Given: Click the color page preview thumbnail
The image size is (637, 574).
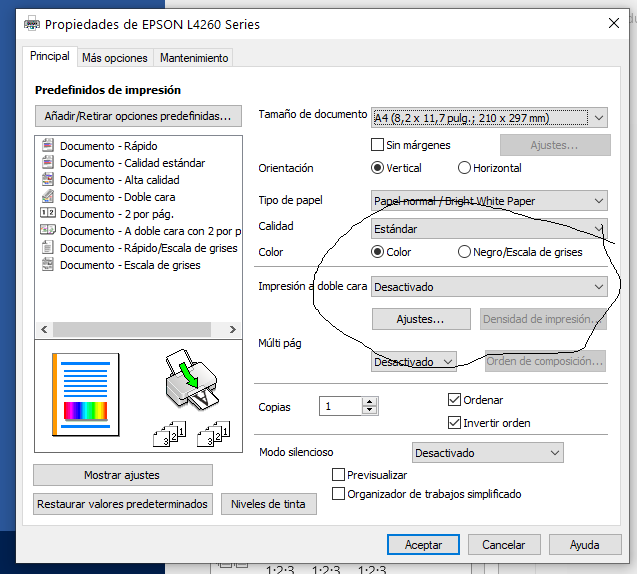Looking at the screenshot, I should coord(85,387).
